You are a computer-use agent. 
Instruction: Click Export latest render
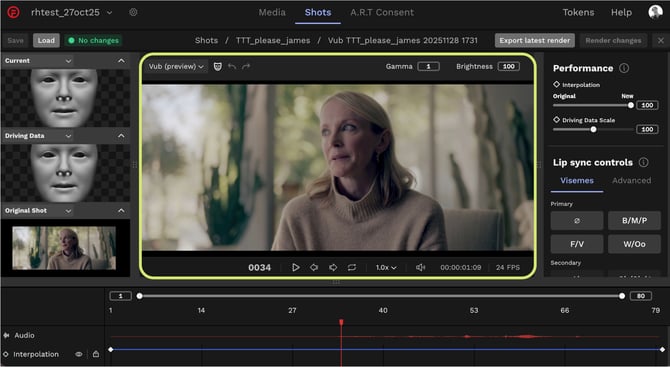tap(535, 41)
